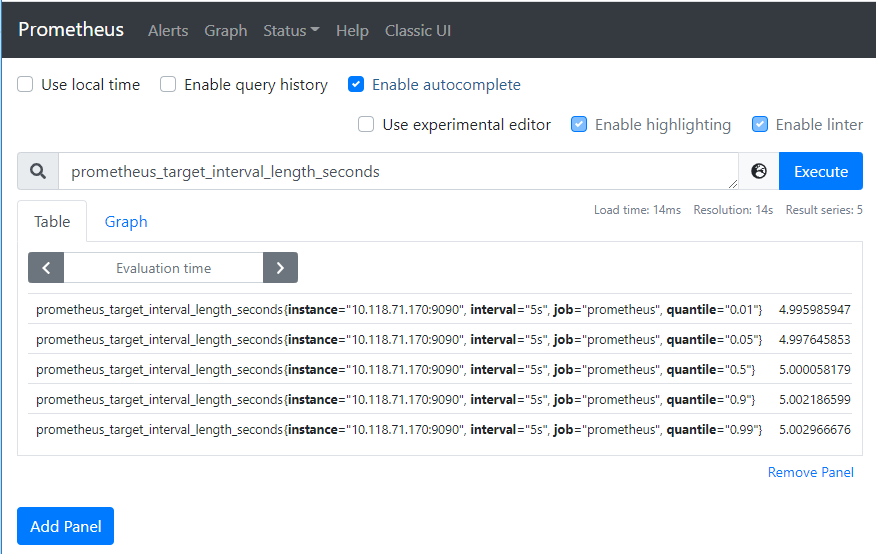The height and width of the screenshot is (554, 876).
Task: Open the metrics explorer globe icon
Action: click(759, 171)
